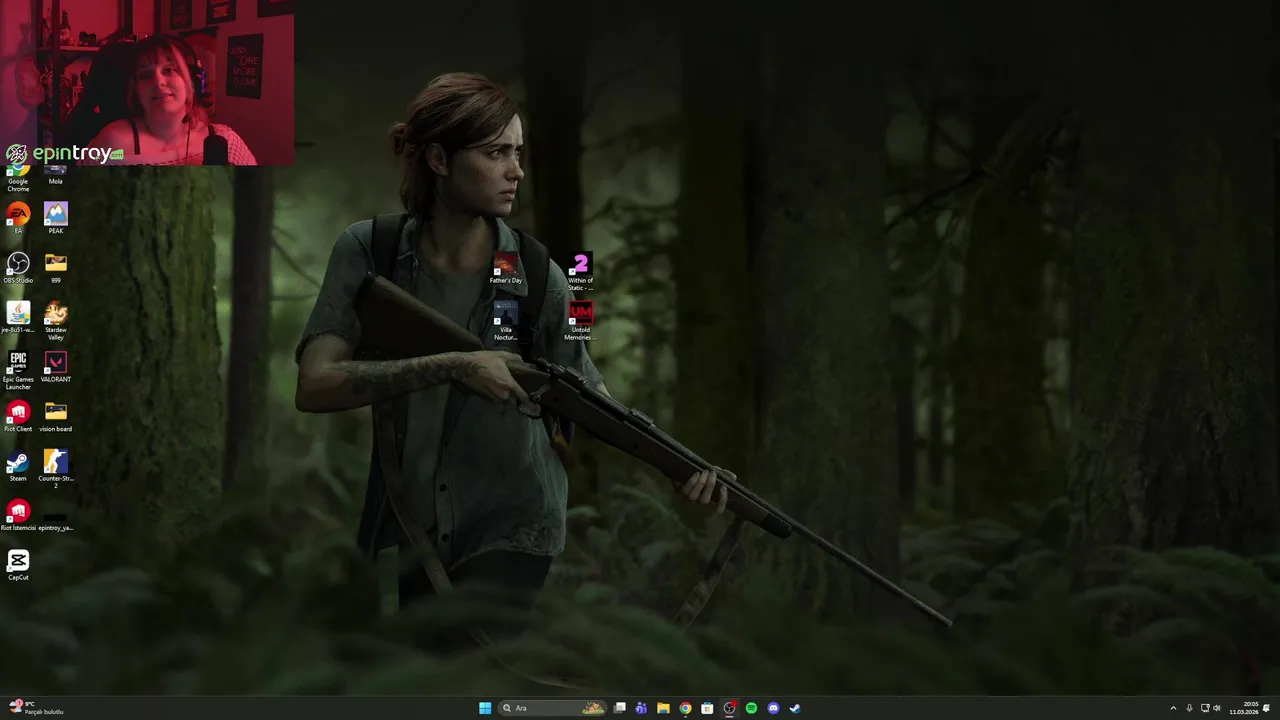Open Steam from the taskbar

click(795, 708)
